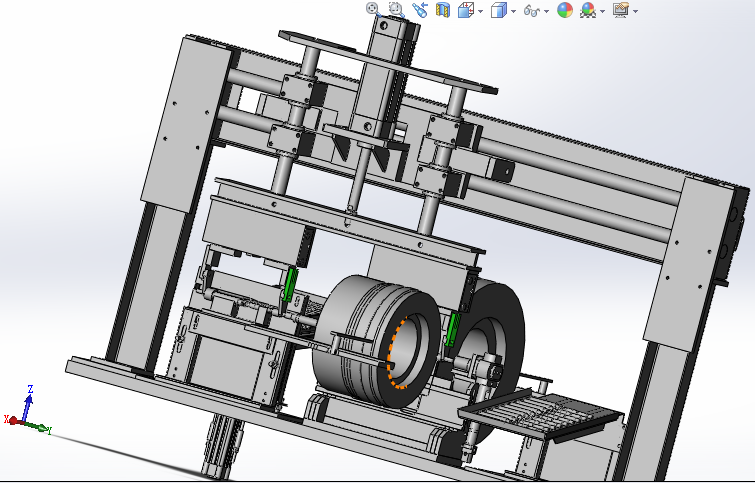Expand the View Settings dropdown arrow

[636, 11]
